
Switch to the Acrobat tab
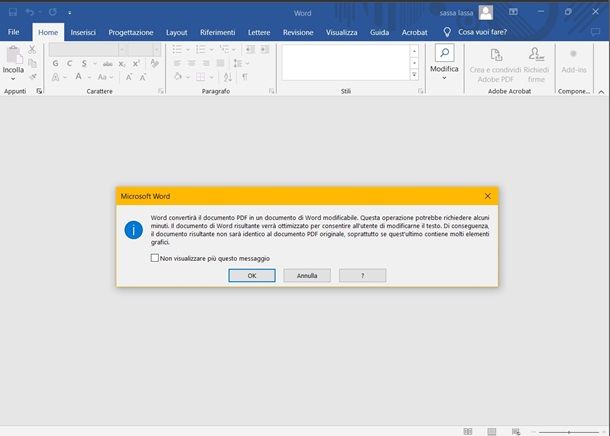point(414,33)
